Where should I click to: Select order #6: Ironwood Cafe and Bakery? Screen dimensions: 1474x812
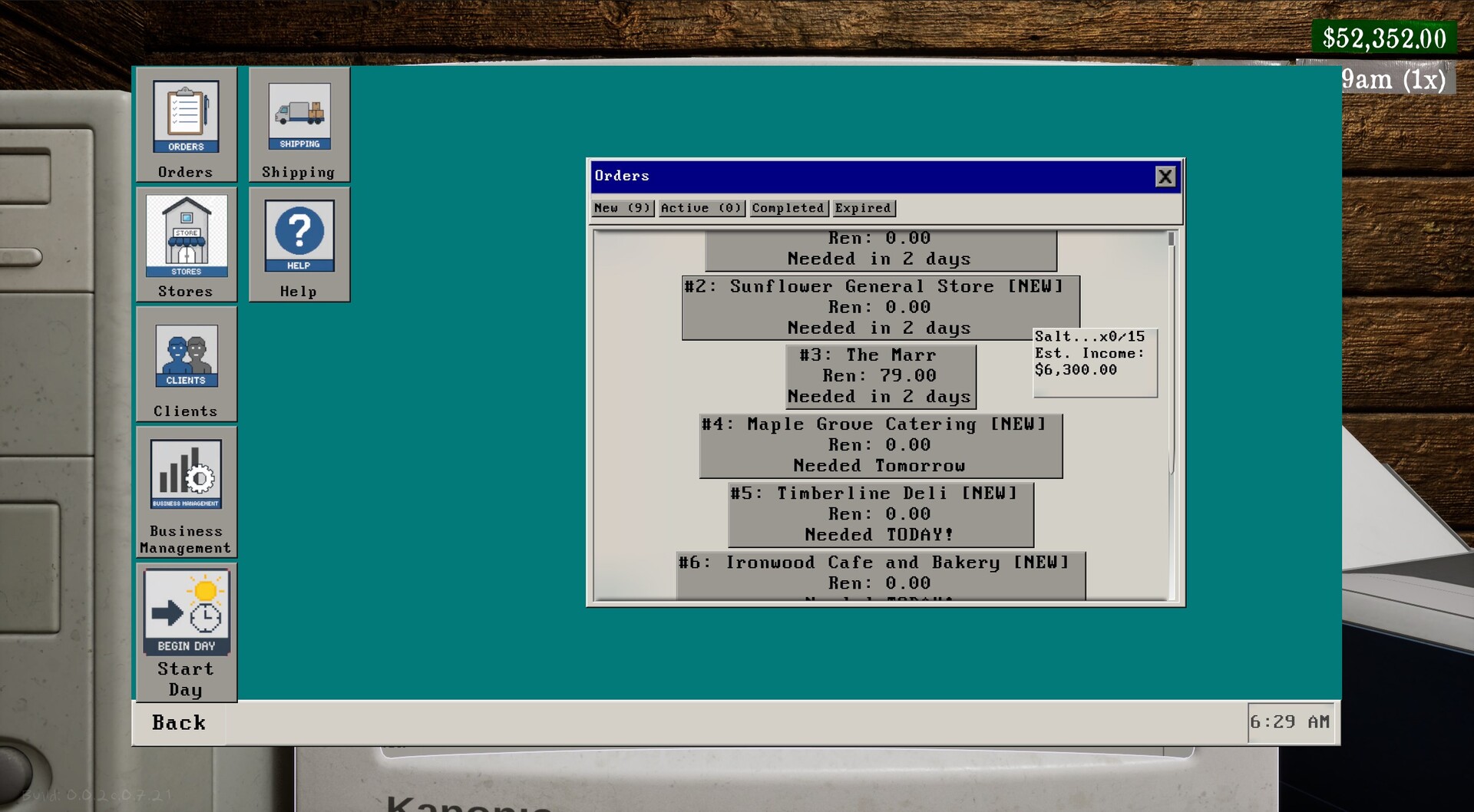880,573
